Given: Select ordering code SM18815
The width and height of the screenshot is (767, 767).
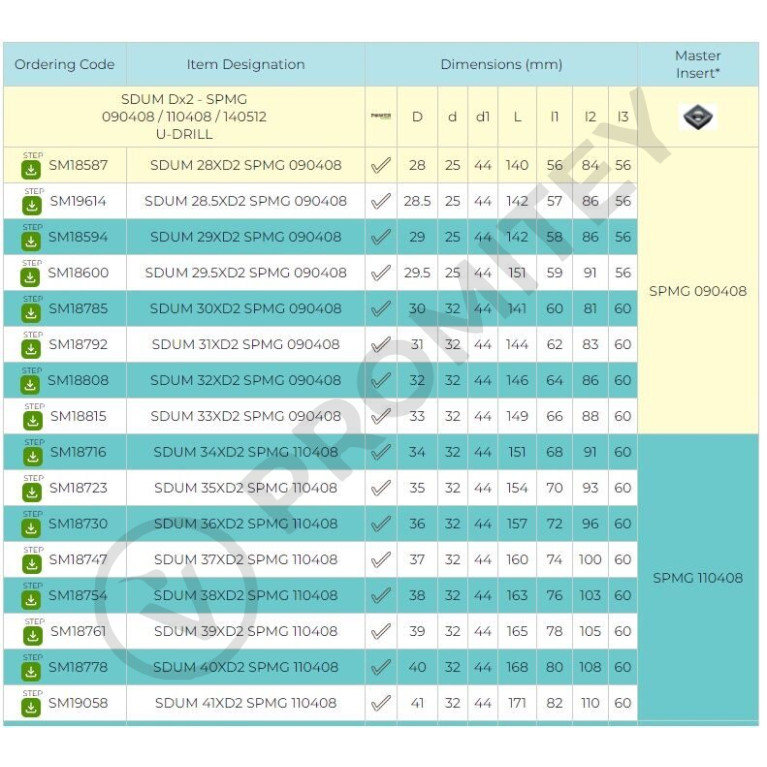Looking at the screenshot, I should [x=78, y=416].
